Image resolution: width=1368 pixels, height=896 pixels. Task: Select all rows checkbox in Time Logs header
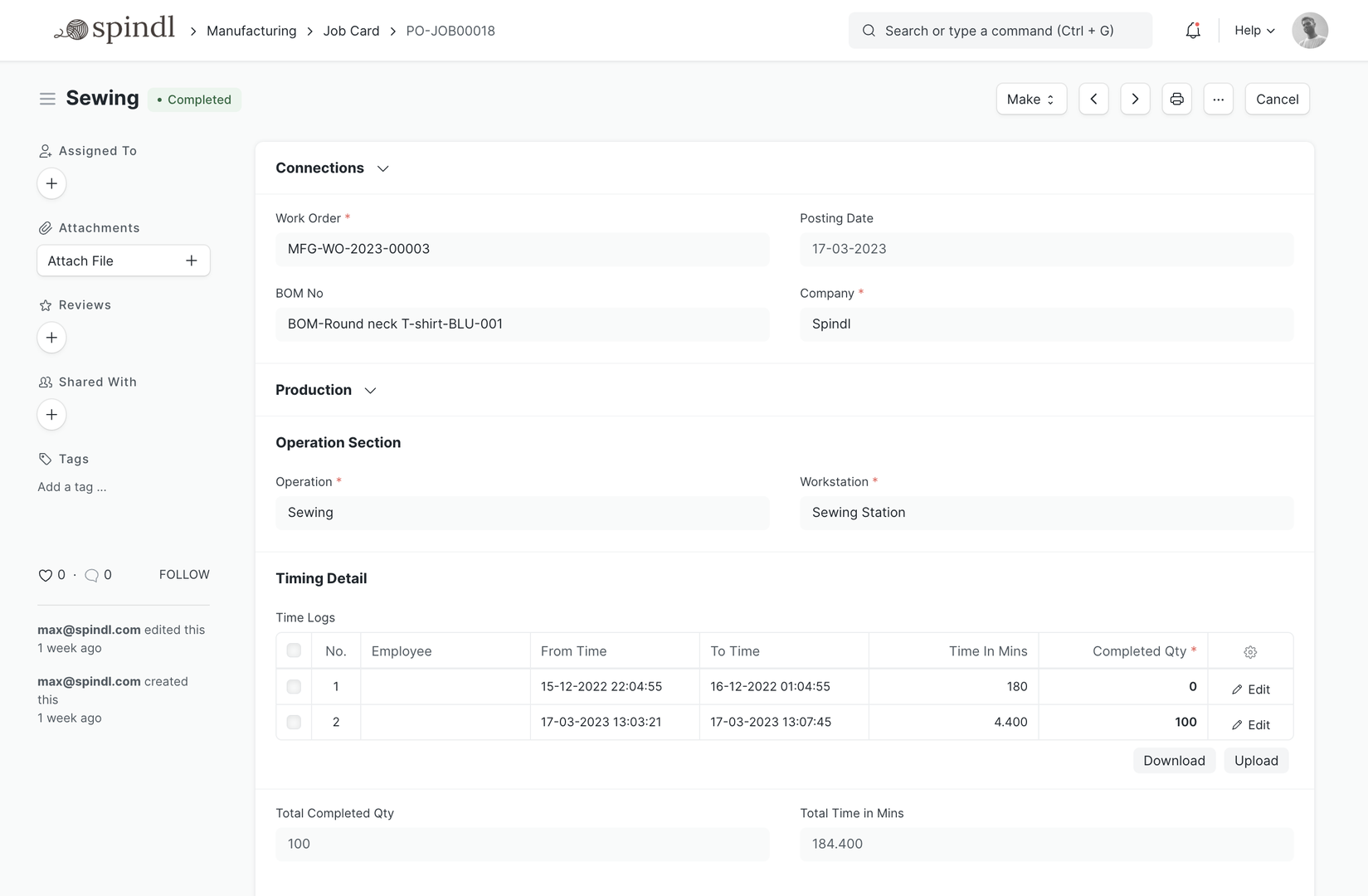[x=294, y=650]
